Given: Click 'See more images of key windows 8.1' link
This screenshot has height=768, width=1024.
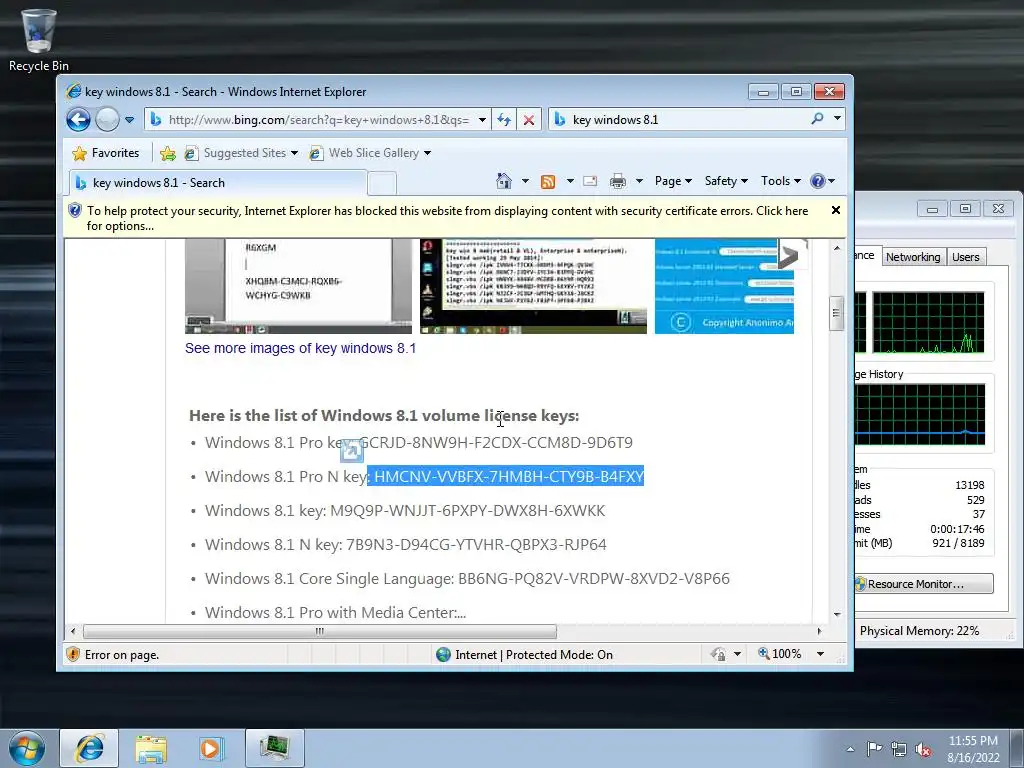Looking at the screenshot, I should click(300, 348).
